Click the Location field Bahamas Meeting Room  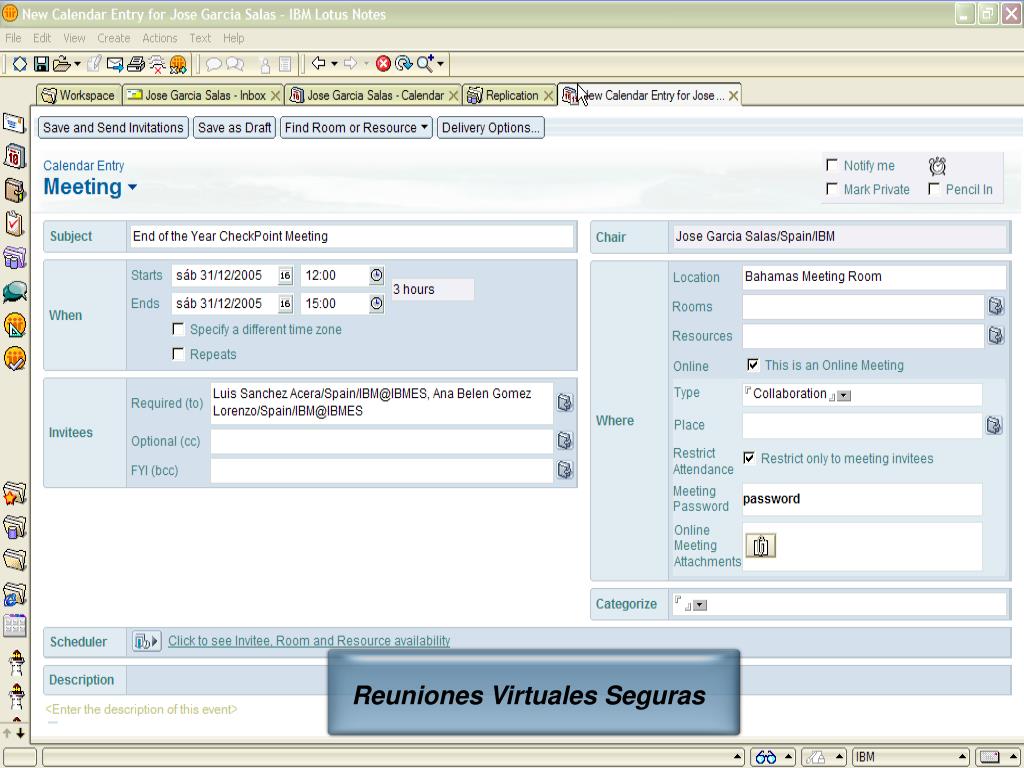[874, 276]
